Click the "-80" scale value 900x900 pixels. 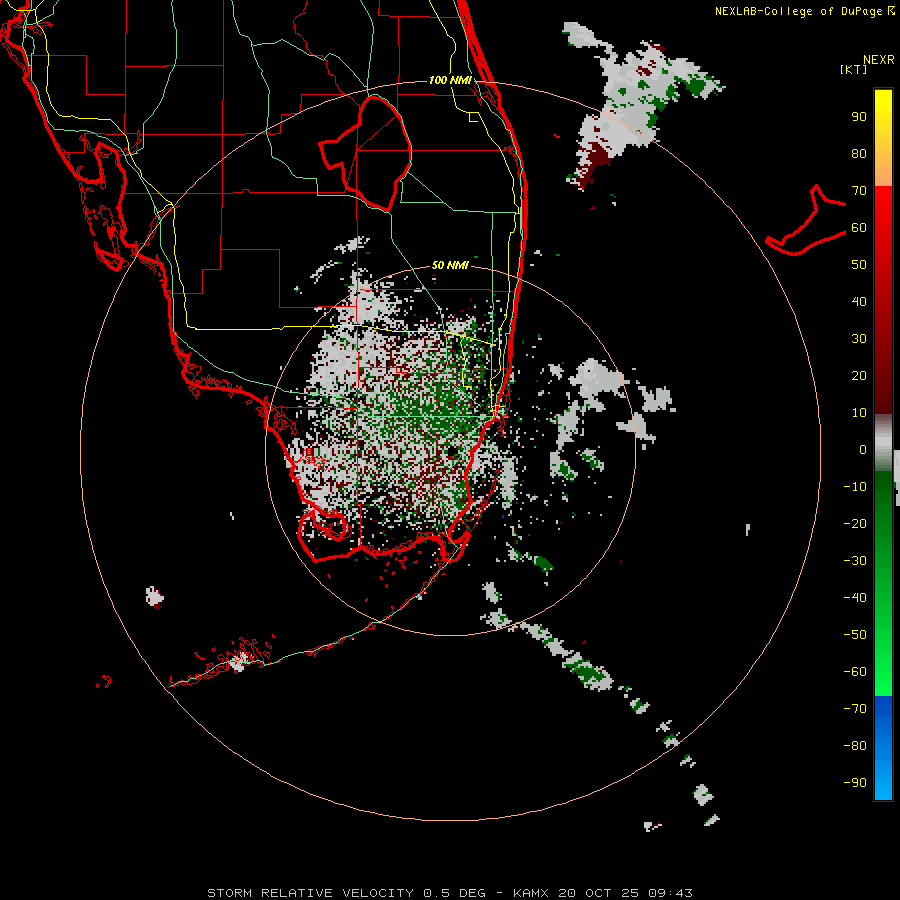coord(855,746)
